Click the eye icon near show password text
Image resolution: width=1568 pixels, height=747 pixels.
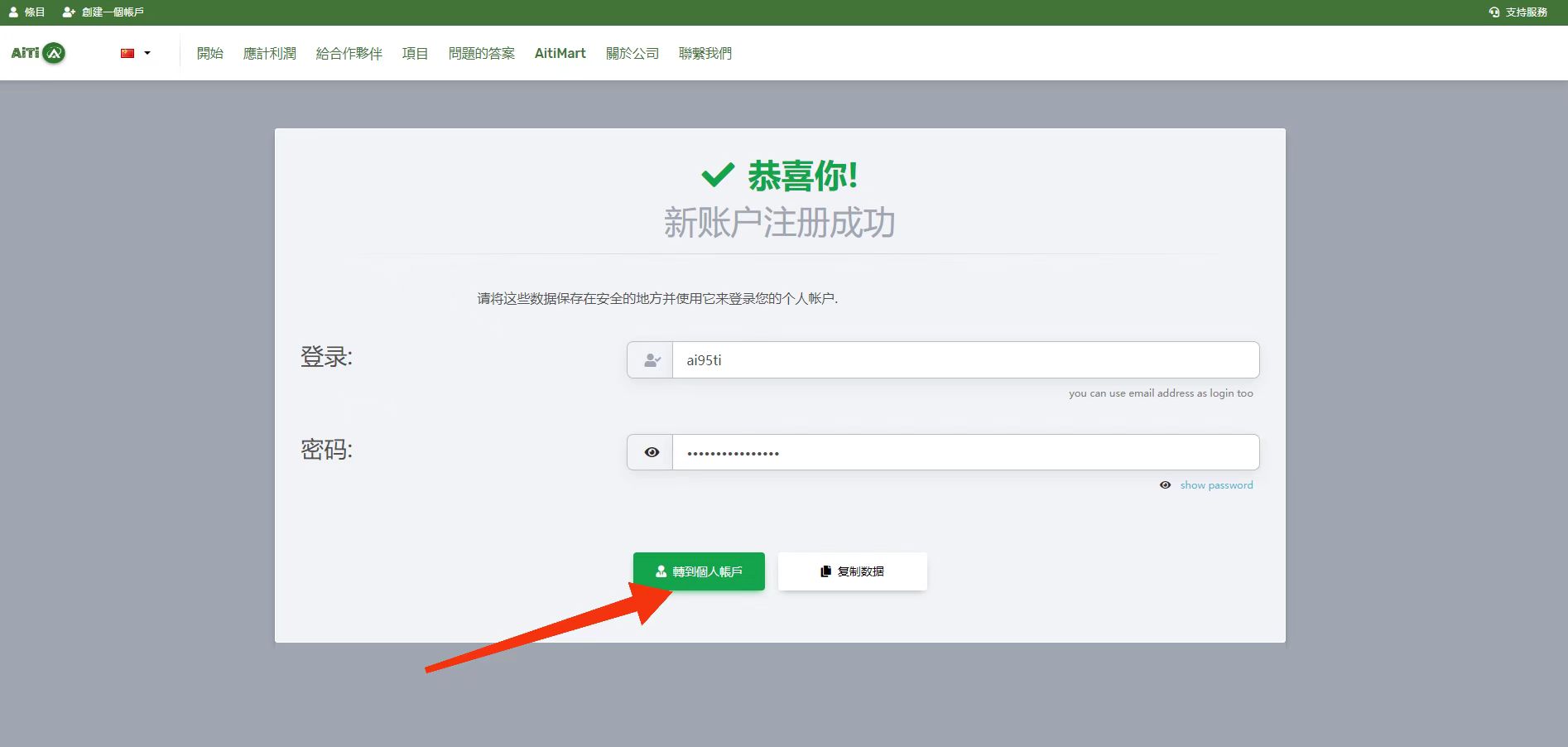(1166, 484)
